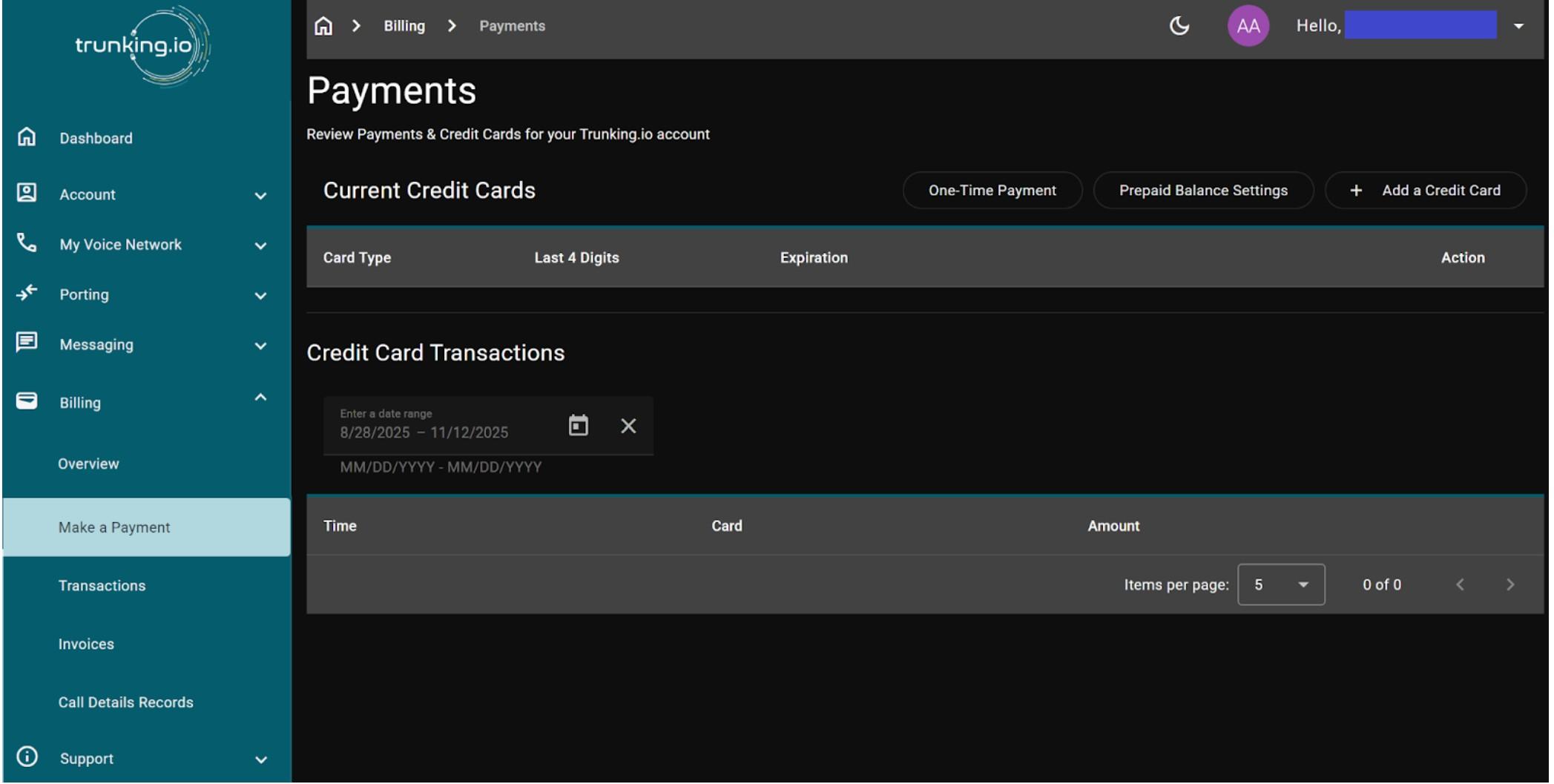This screenshot has height=784, width=1554.
Task: Click the AA user avatar
Action: 1248,26
